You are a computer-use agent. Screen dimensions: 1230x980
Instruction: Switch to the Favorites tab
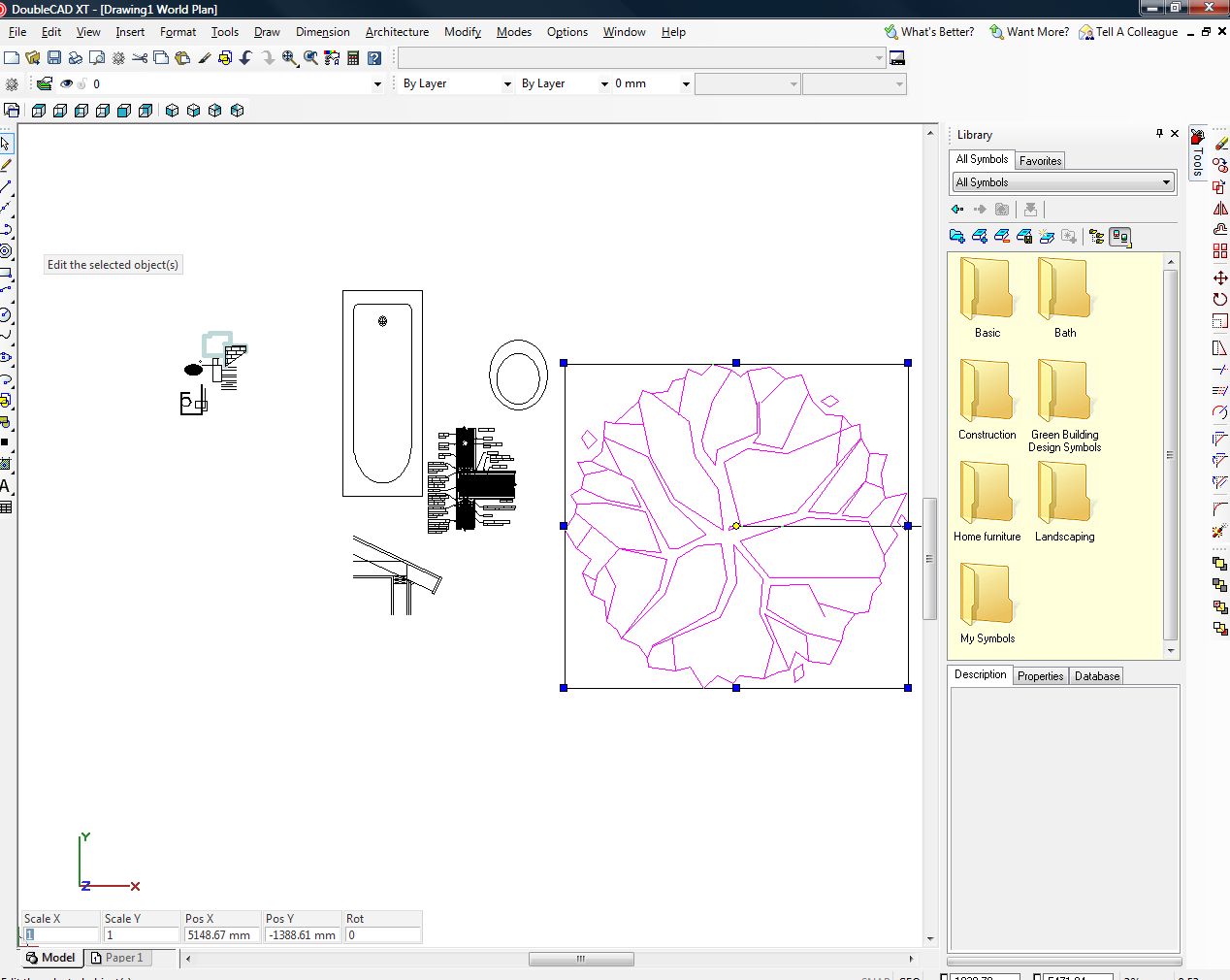tap(1040, 161)
